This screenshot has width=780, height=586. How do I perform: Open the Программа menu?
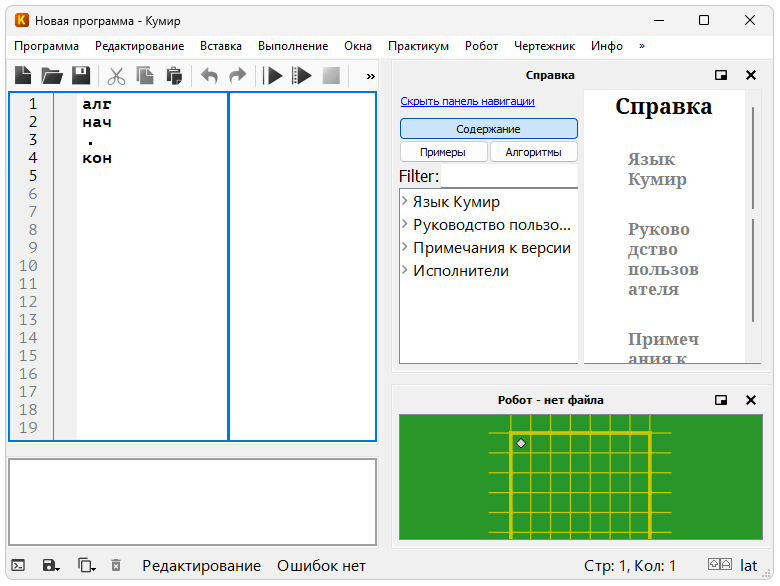[x=46, y=46]
